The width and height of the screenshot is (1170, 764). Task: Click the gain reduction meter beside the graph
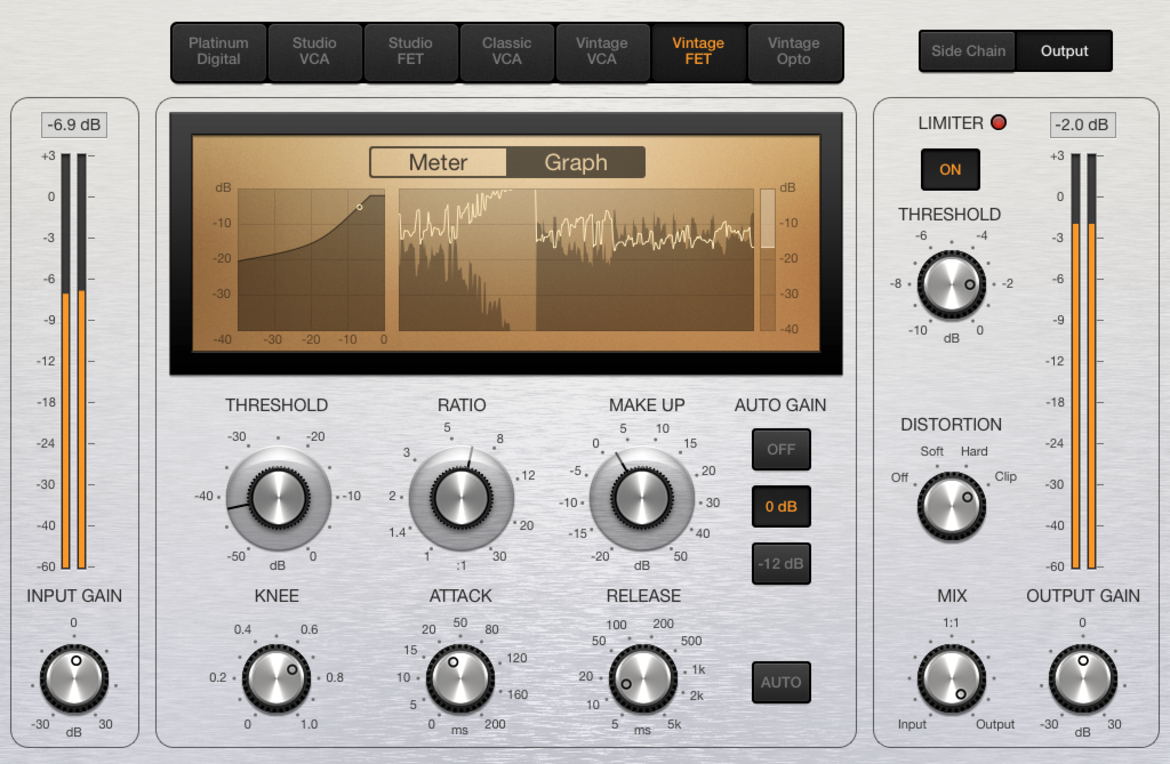pyautogui.click(x=767, y=260)
